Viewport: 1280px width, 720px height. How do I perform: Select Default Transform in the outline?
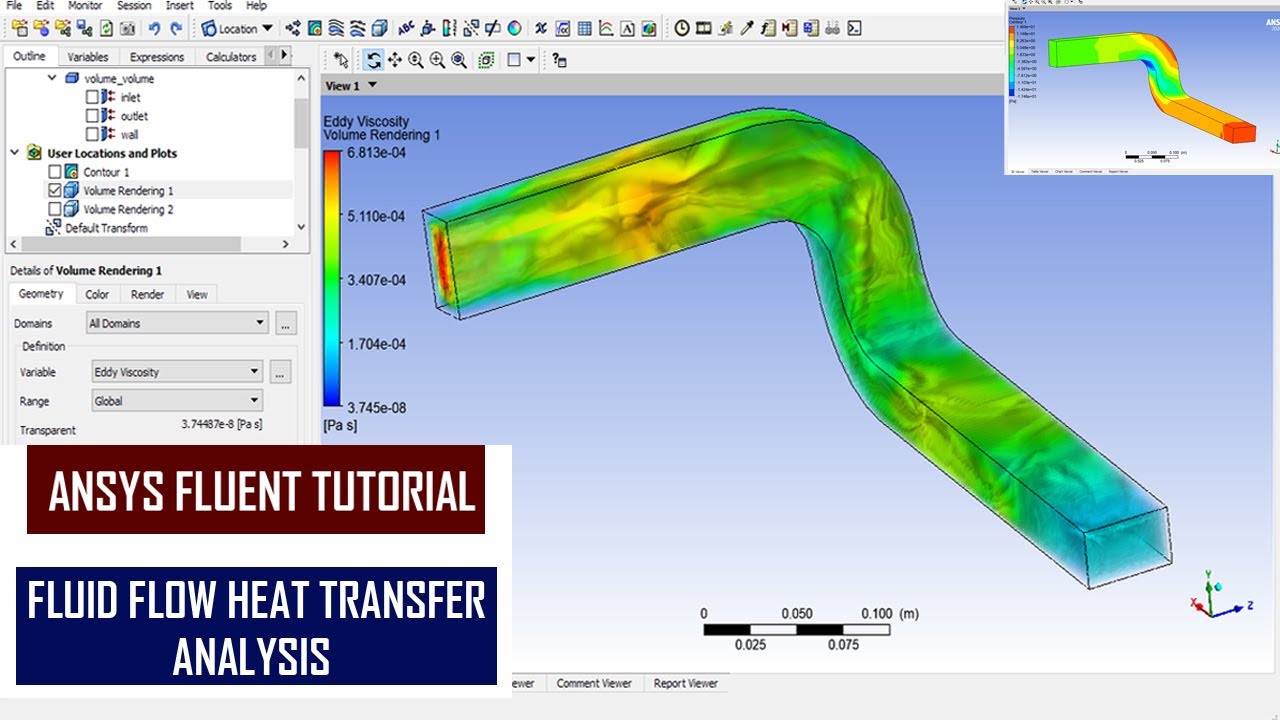(x=106, y=228)
